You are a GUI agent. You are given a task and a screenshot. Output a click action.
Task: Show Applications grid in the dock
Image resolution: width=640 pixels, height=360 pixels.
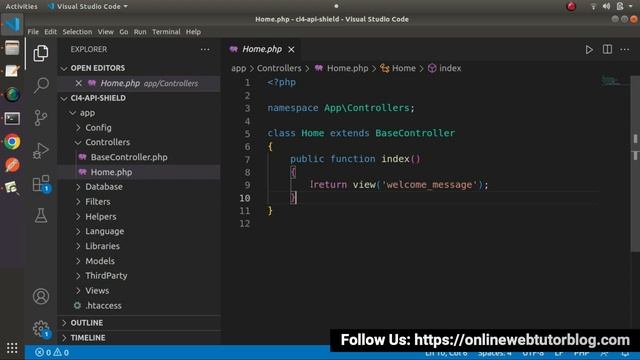point(12,348)
